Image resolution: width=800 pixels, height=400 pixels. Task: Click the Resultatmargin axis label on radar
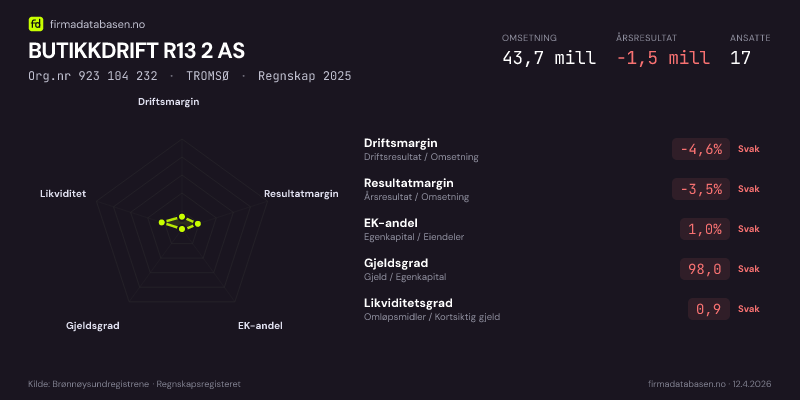[x=301, y=193]
